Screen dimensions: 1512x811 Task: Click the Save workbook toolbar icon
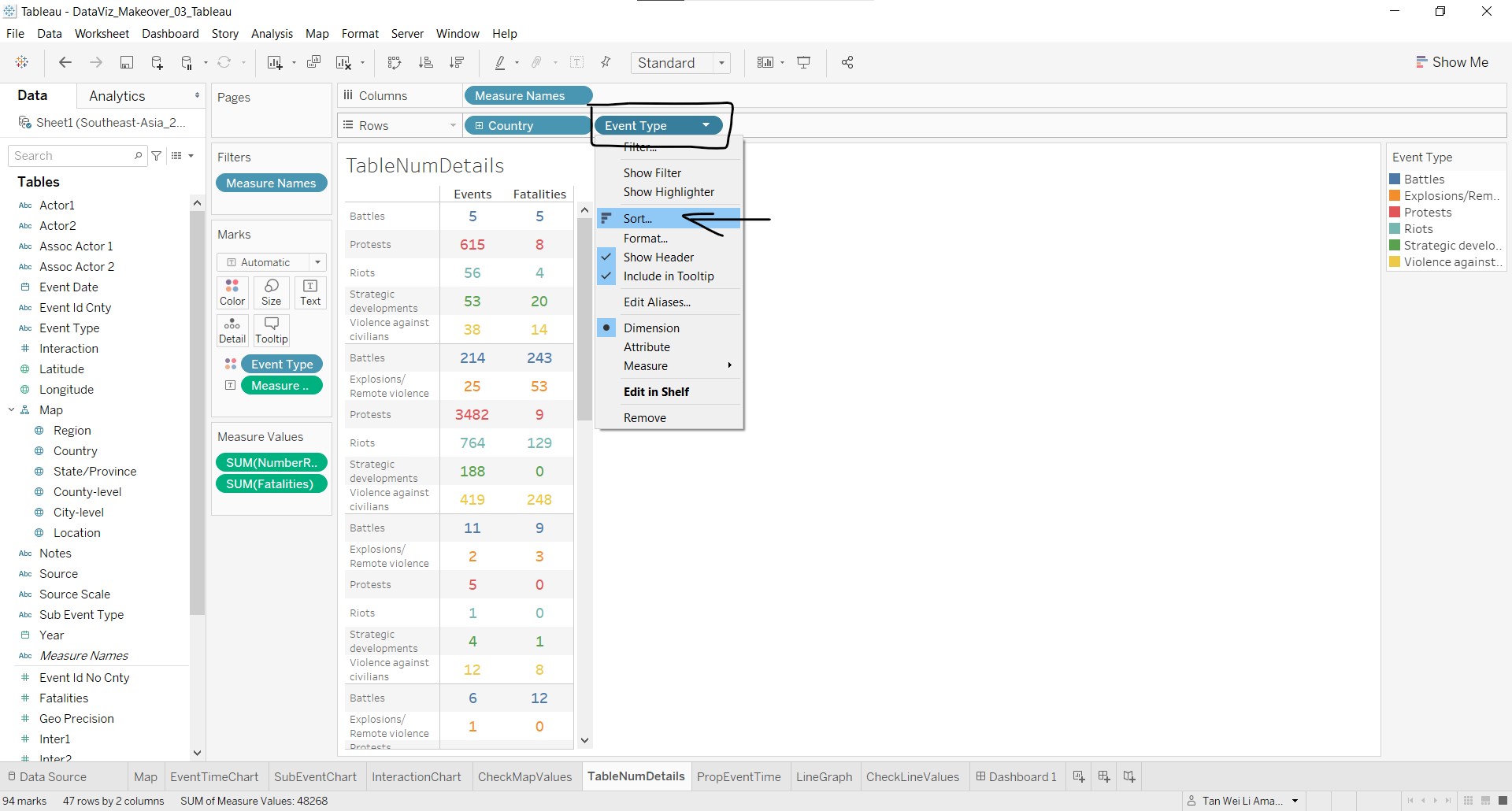point(126,63)
